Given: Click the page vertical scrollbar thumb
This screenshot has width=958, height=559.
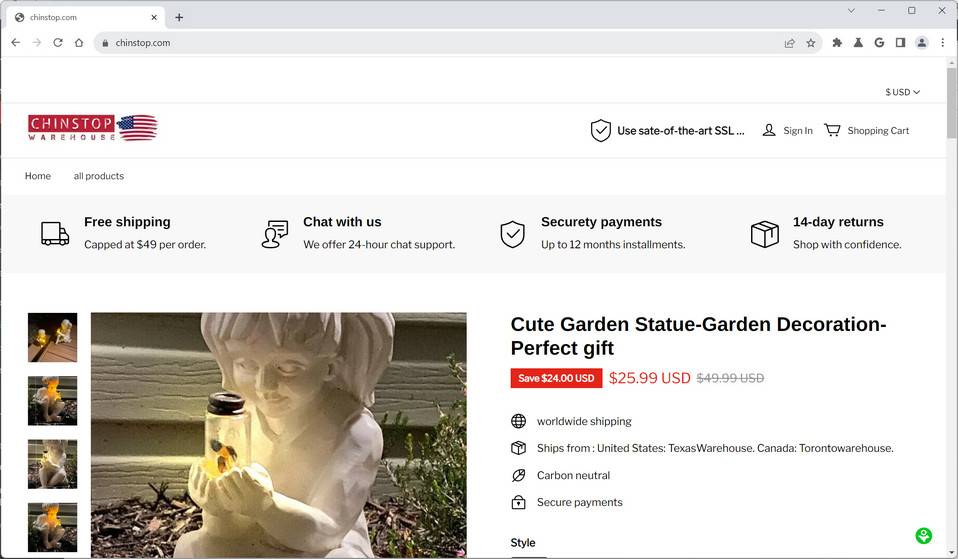Looking at the screenshot, I should [x=952, y=103].
